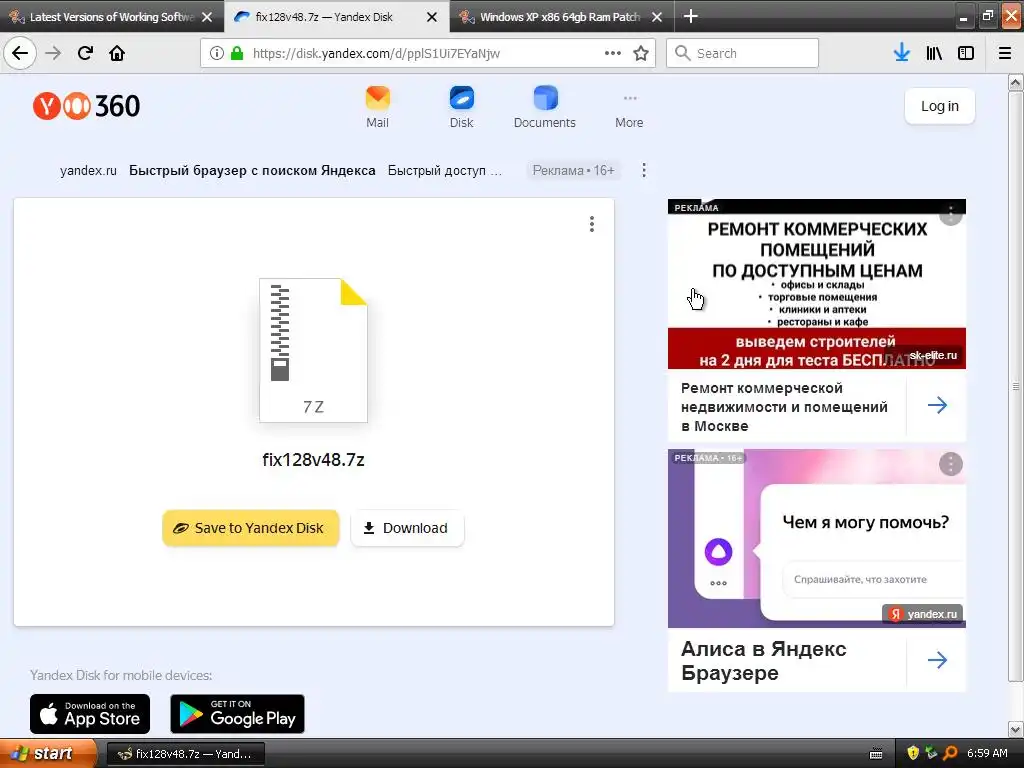Viewport: 1024px width, 768px height.
Task: Click Ремонт коммерческой недвижимости ad title
Action: pyautogui.click(x=784, y=407)
